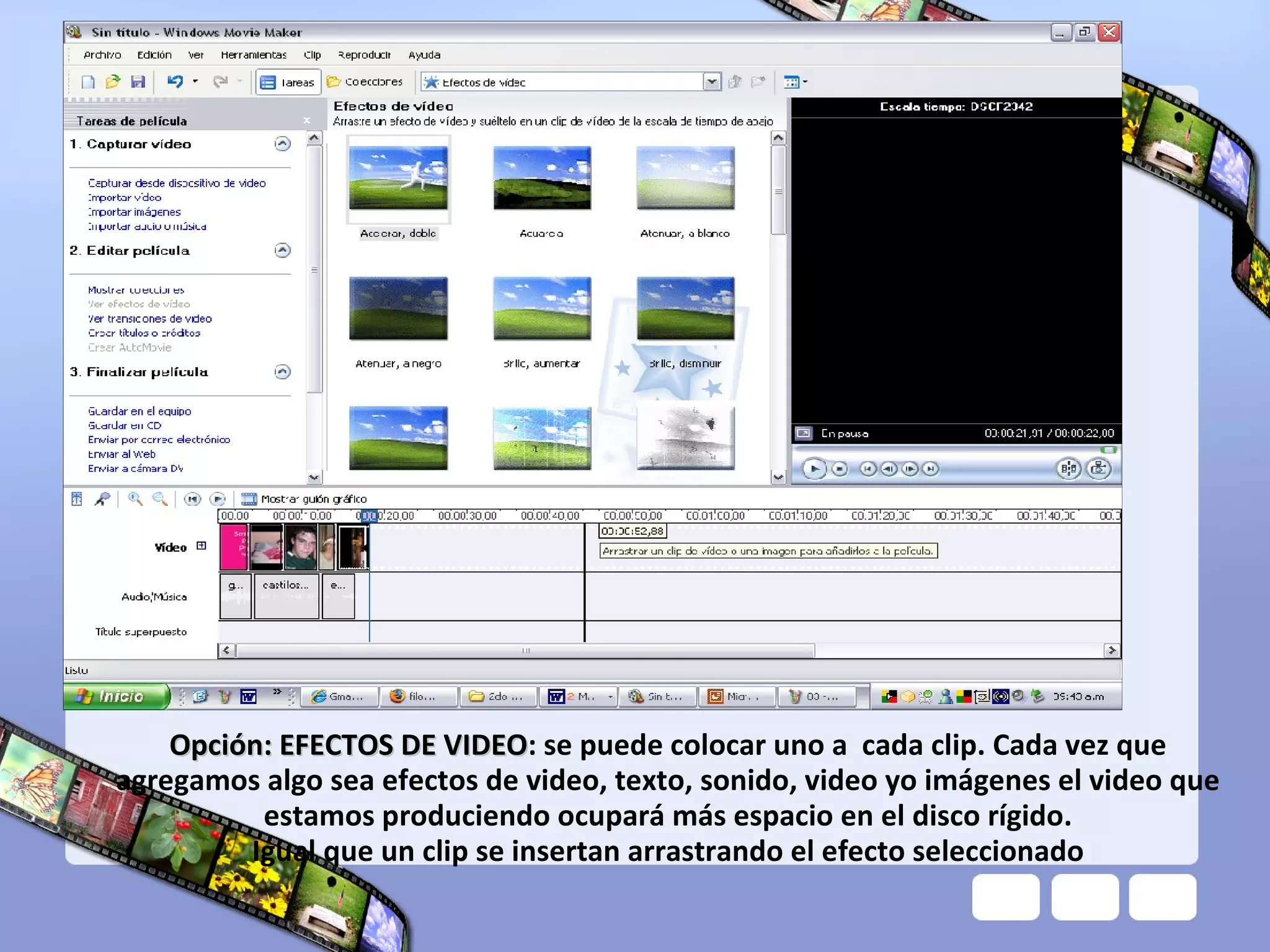This screenshot has height=952, width=1270.
Task: Select the Brillo, aumentar effect
Action: coord(542,309)
